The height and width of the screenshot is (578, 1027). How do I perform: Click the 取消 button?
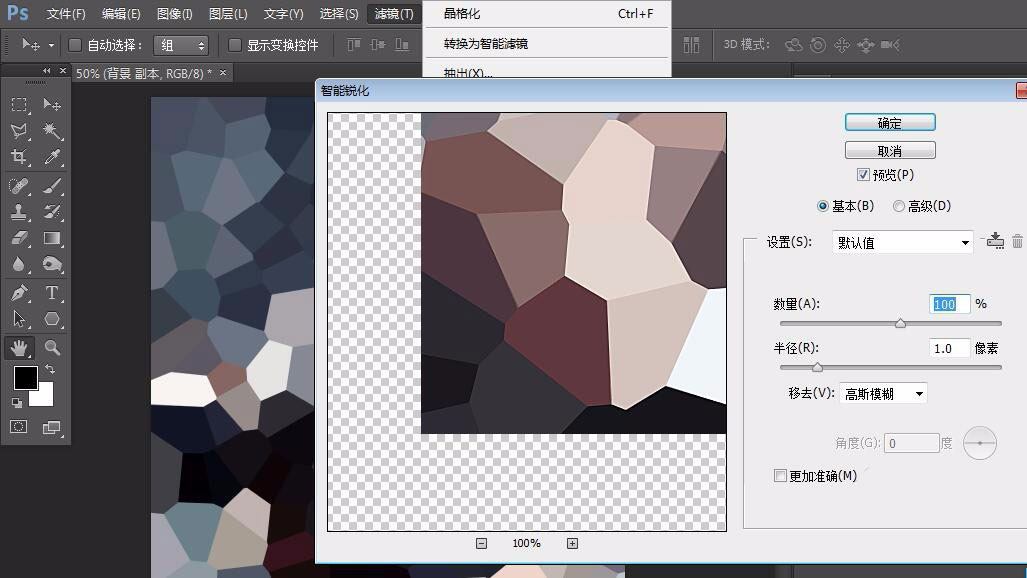(889, 151)
